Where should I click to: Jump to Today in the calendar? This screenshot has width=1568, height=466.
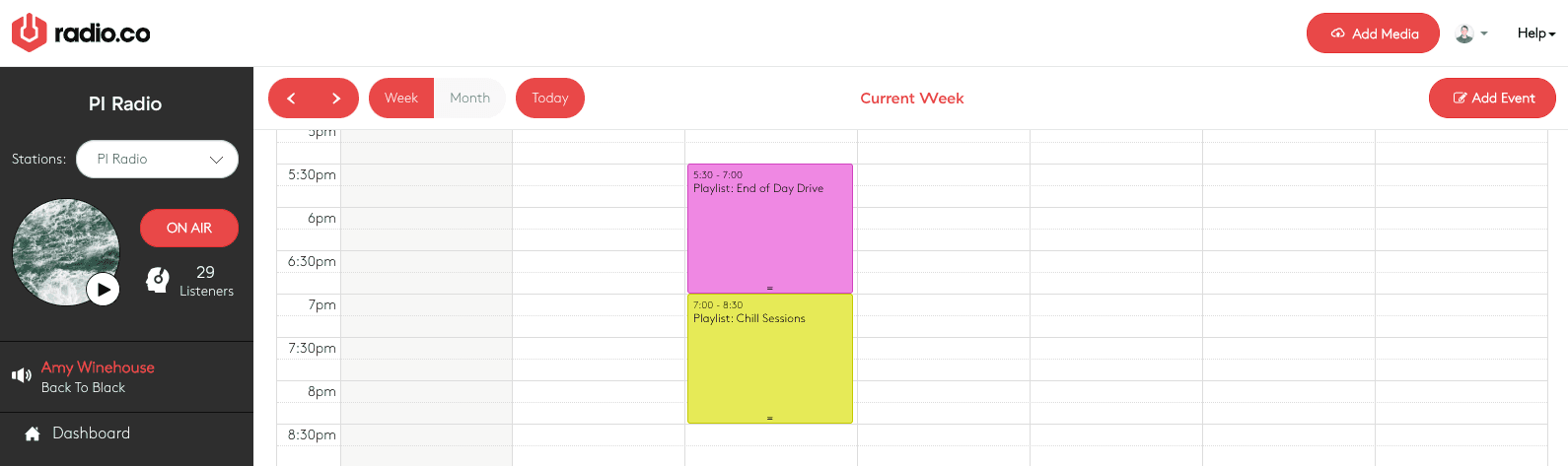click(550, 99)
